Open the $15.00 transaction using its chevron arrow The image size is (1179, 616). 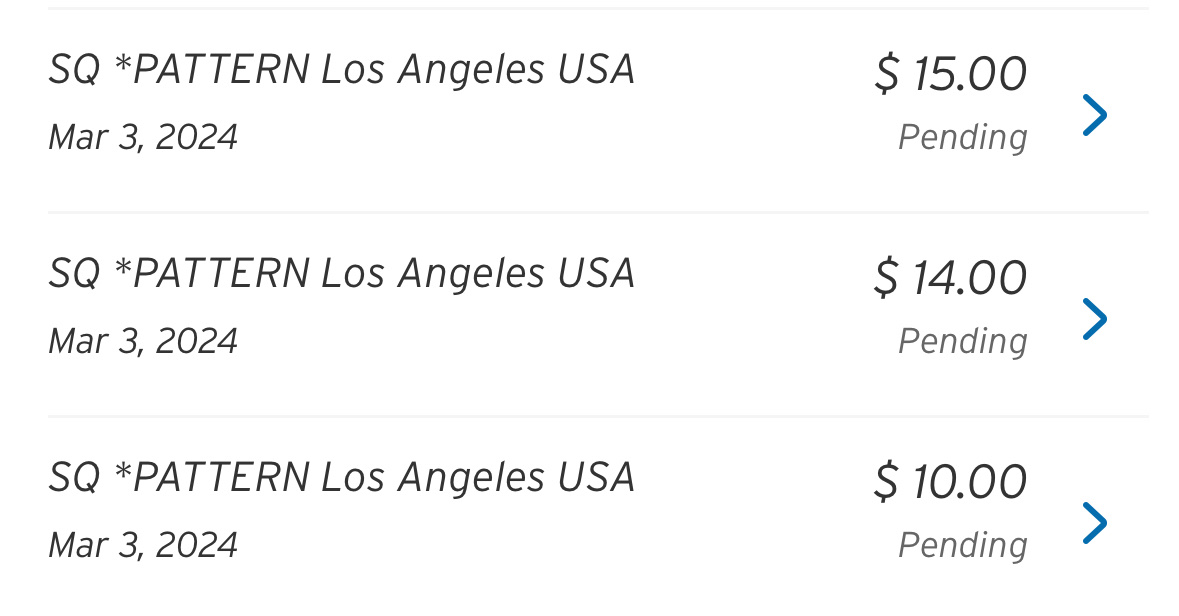click(x=1095, y=115)
